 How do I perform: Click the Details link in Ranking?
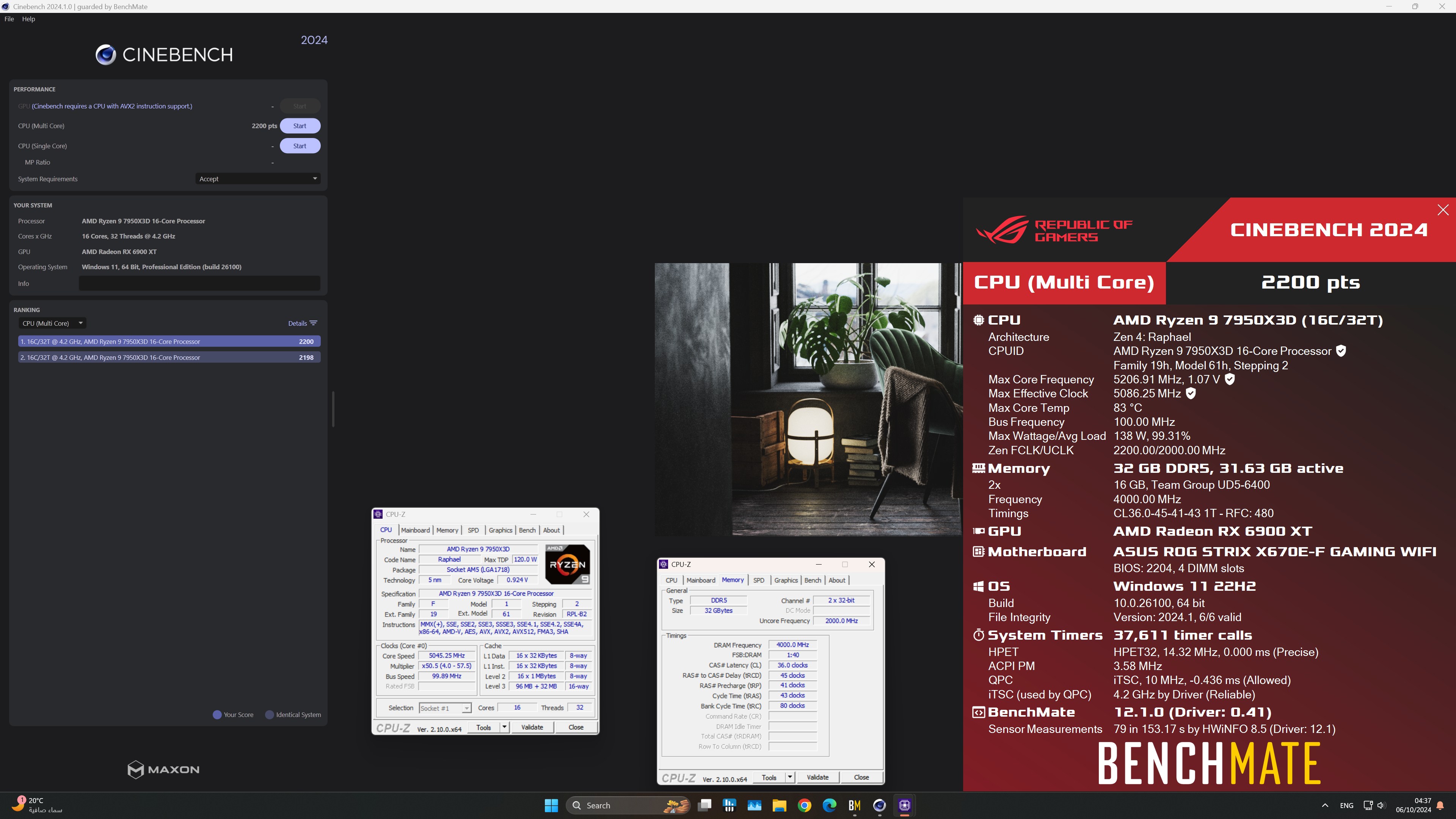click(297, 323)
